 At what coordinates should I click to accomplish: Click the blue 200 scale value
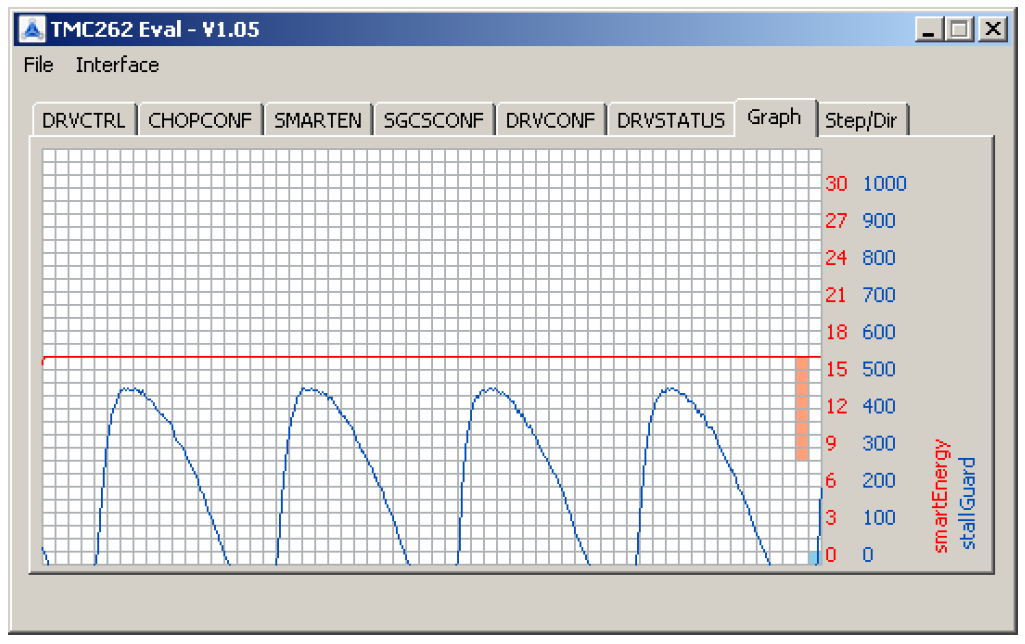tap(879, 481)
